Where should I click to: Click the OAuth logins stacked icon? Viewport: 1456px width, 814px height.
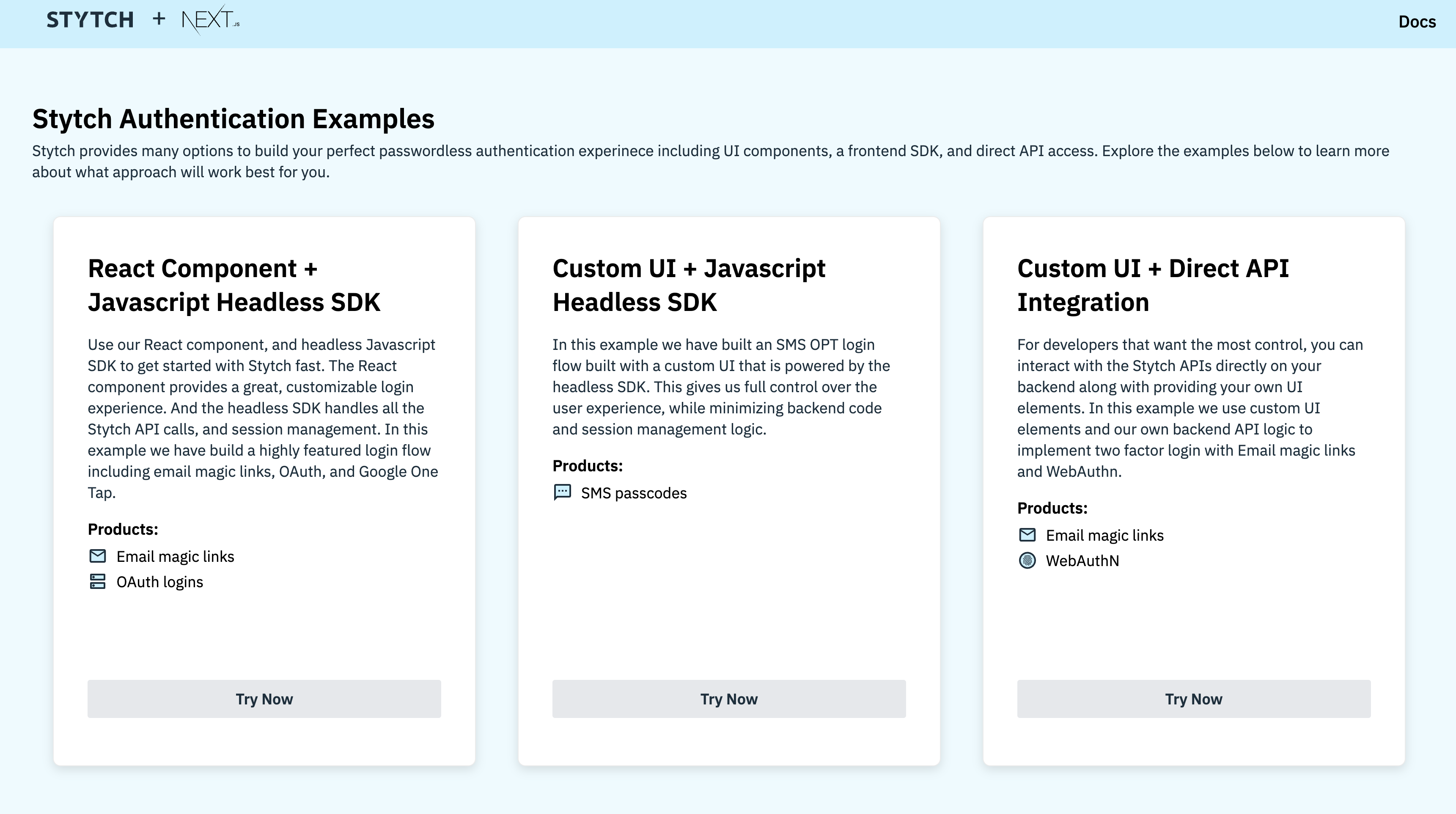click(x=98, y=582)
